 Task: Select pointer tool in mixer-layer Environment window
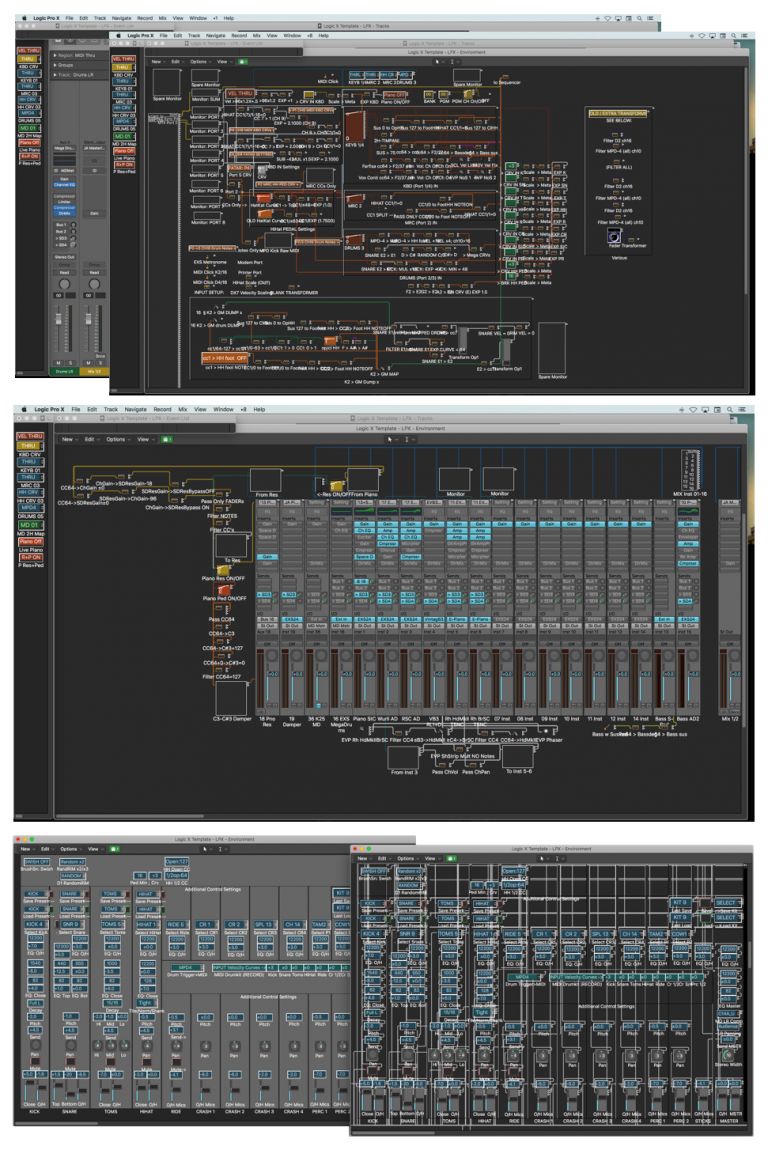(x=390, y=439)
